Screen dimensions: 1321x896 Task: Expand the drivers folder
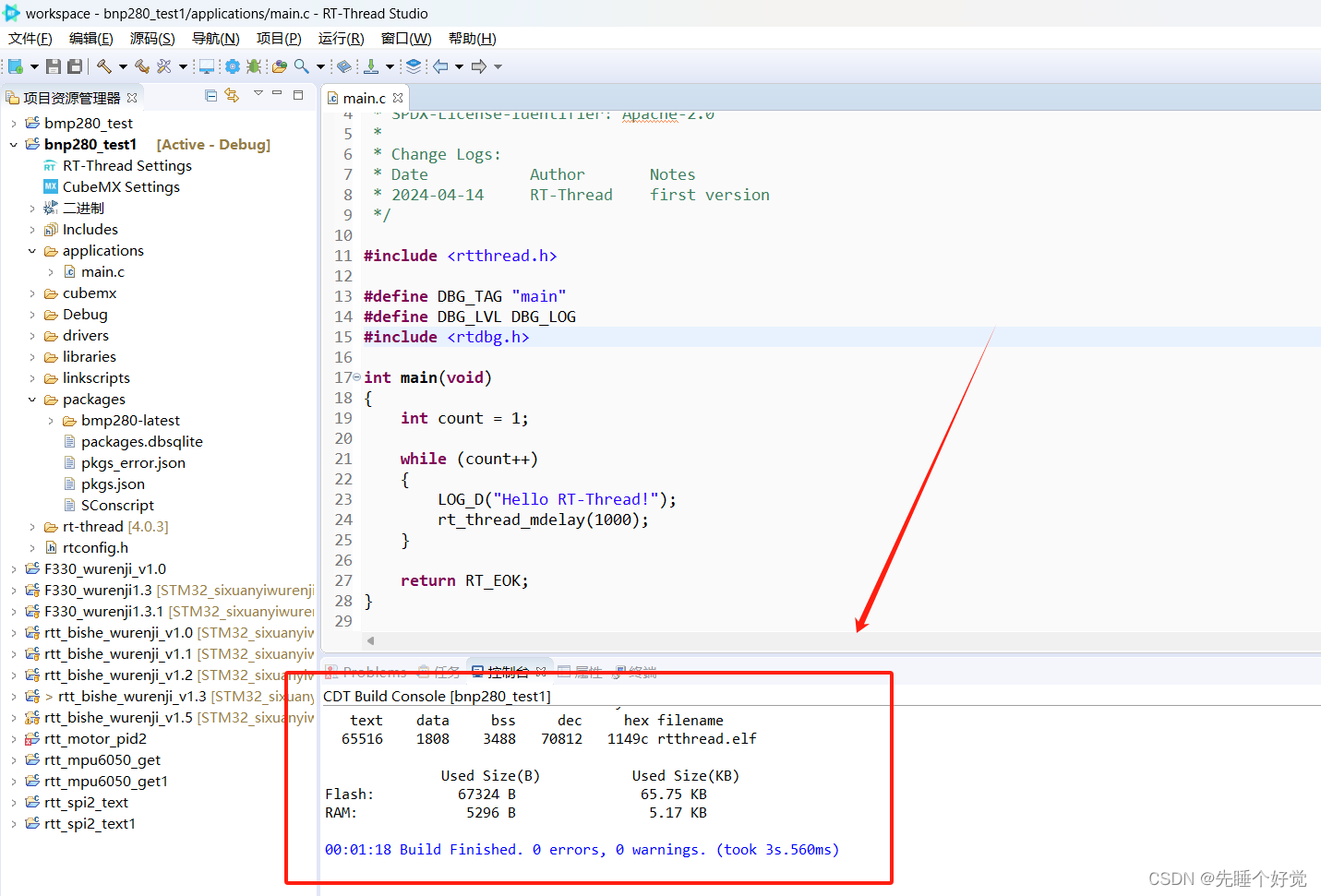[32, 336]
